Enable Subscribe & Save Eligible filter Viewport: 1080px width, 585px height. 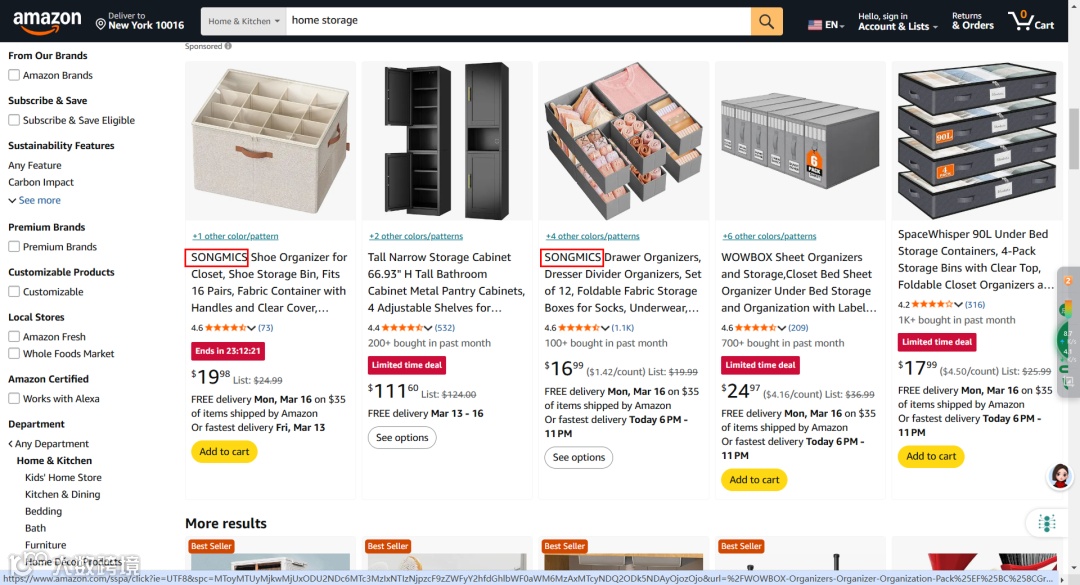click(x=14, y=120)
